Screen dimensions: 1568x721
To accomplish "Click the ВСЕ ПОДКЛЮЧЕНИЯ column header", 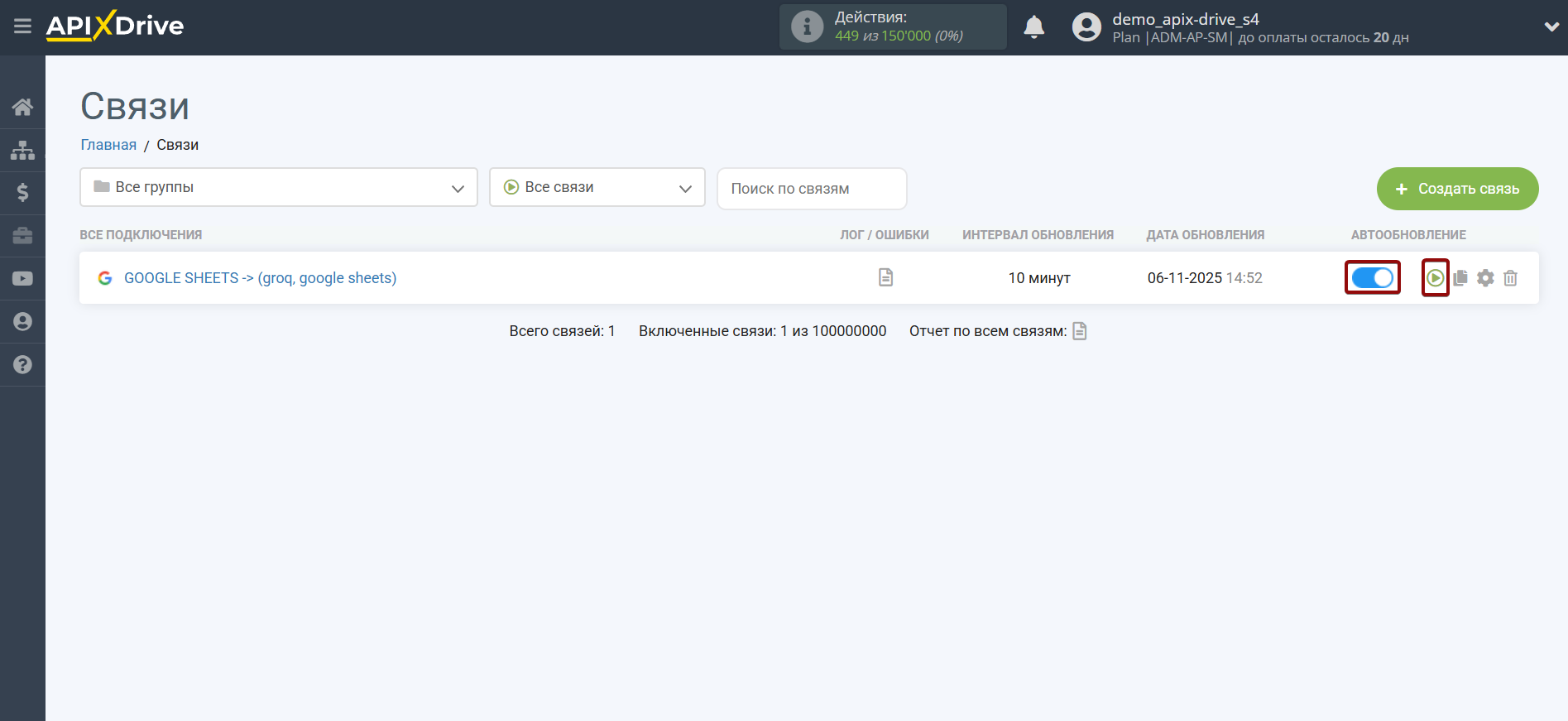I will click(x=141, y=235).
